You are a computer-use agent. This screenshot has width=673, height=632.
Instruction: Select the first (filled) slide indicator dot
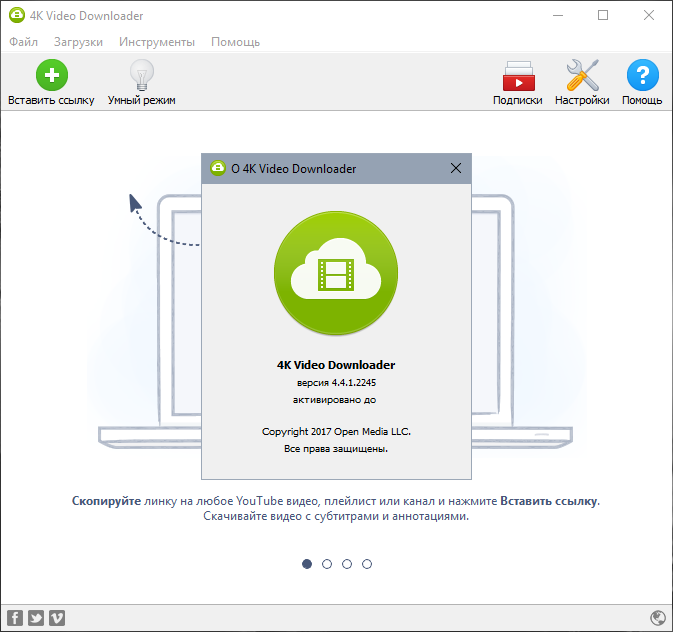[x=307, y=564]
